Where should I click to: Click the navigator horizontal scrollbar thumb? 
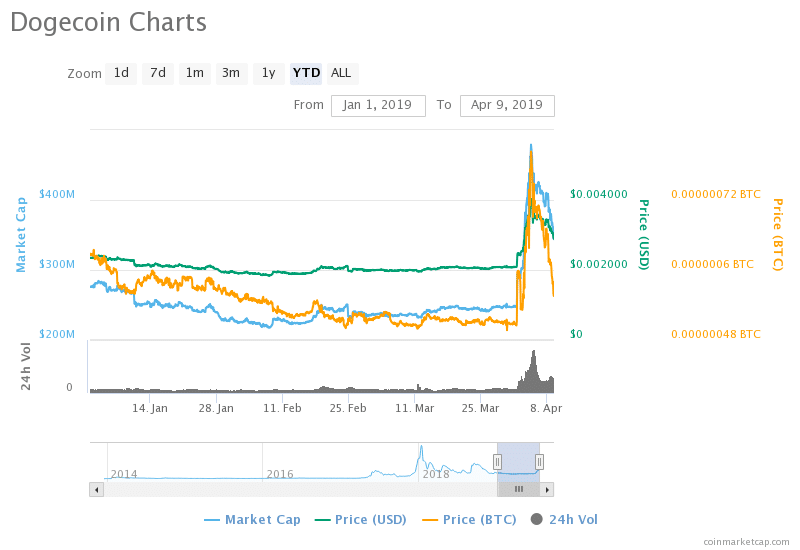[518, 490]
